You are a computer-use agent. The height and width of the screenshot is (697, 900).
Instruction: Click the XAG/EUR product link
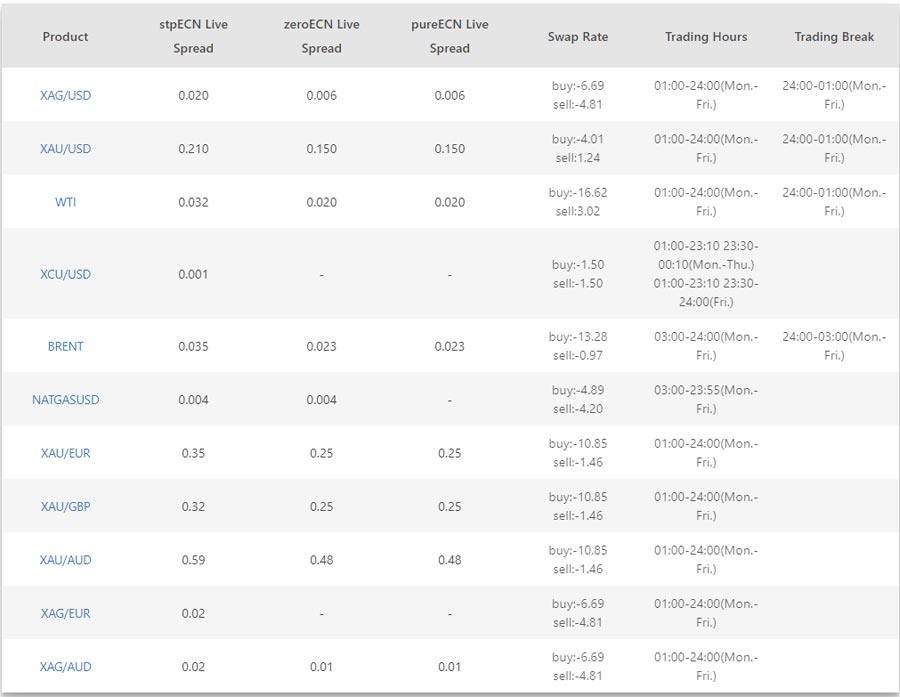65,614
